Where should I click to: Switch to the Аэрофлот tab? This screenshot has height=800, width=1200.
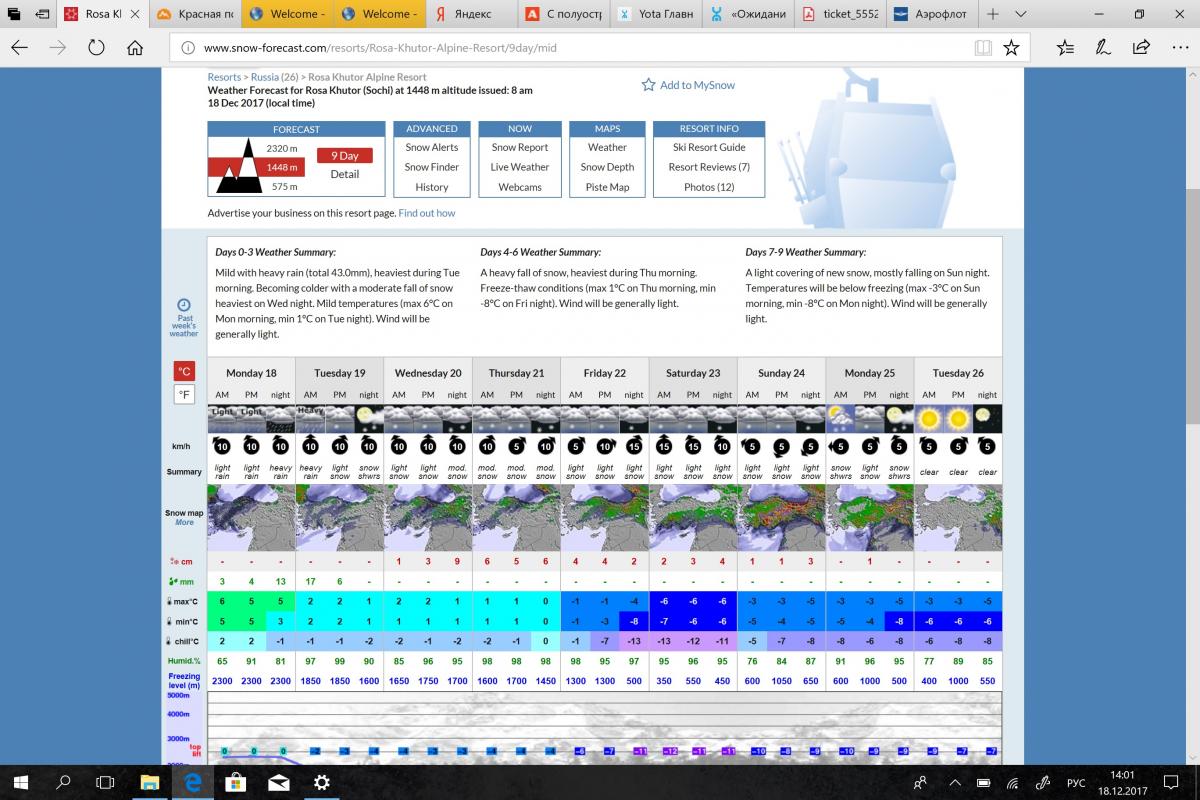coord(930,14)
